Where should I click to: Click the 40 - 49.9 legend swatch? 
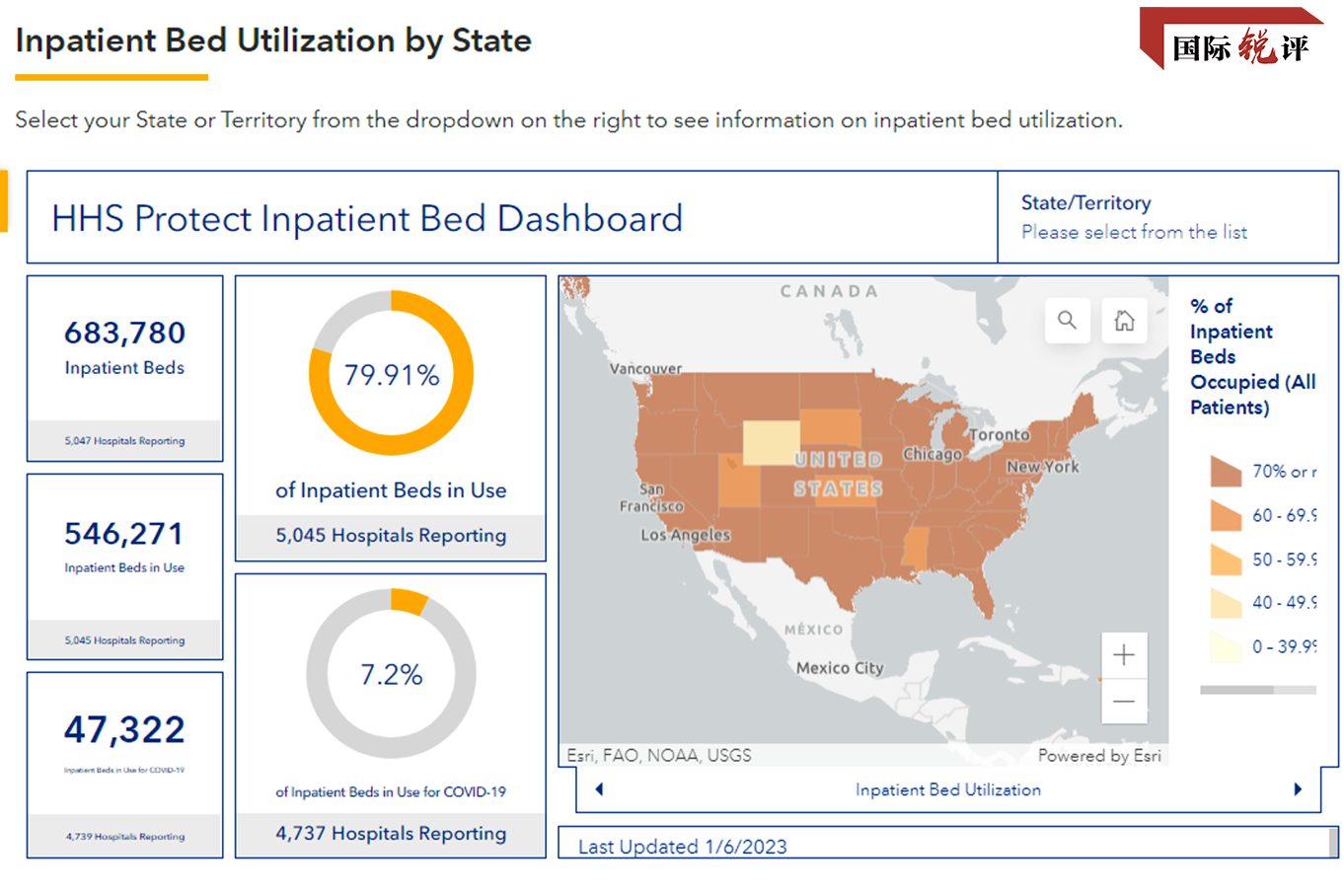pyautogui.click(x=1226, y=603)
